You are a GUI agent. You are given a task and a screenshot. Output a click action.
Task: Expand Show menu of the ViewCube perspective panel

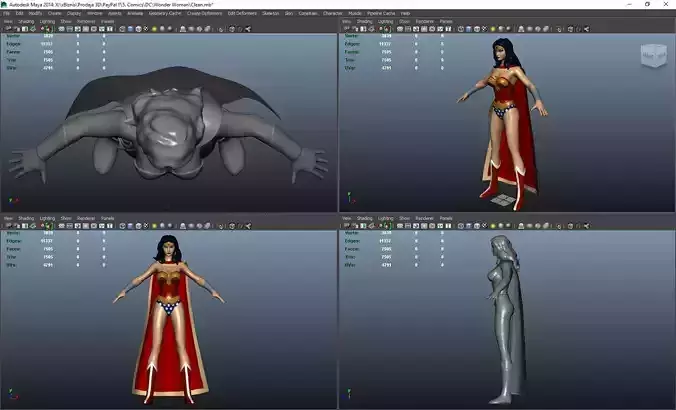(x=404, y=21)
